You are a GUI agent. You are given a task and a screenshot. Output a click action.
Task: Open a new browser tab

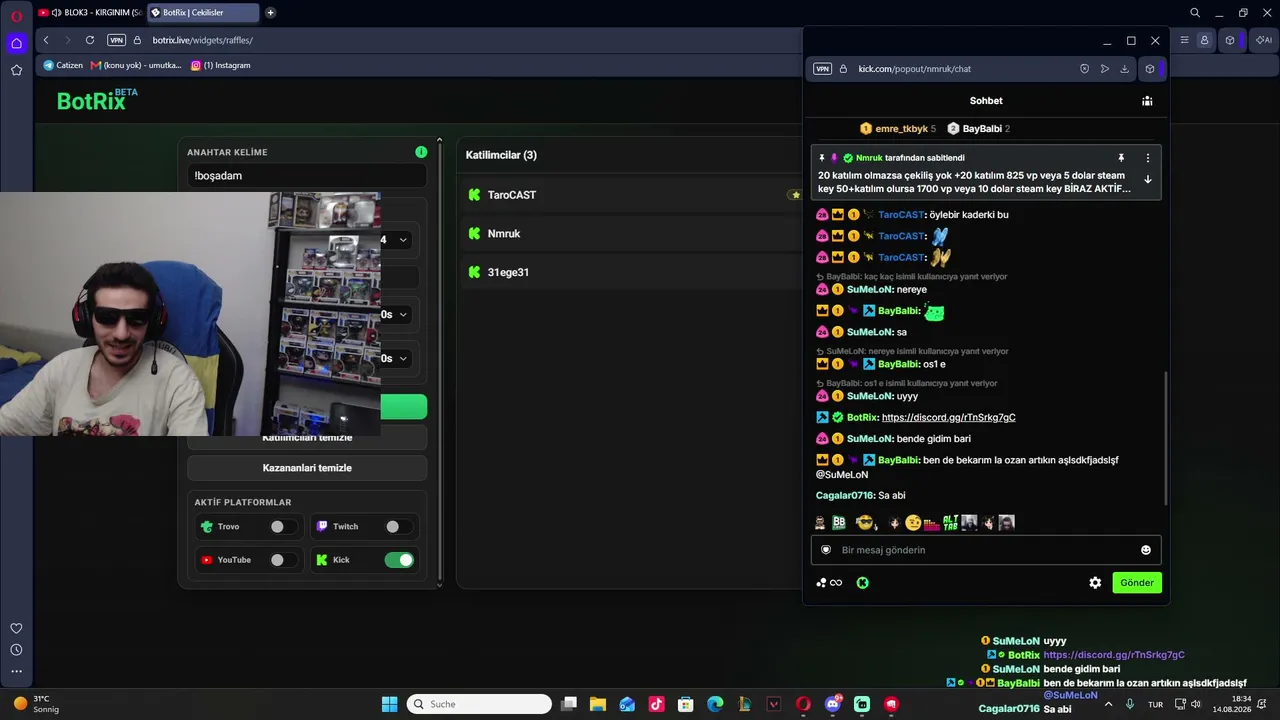pos(270,13)
